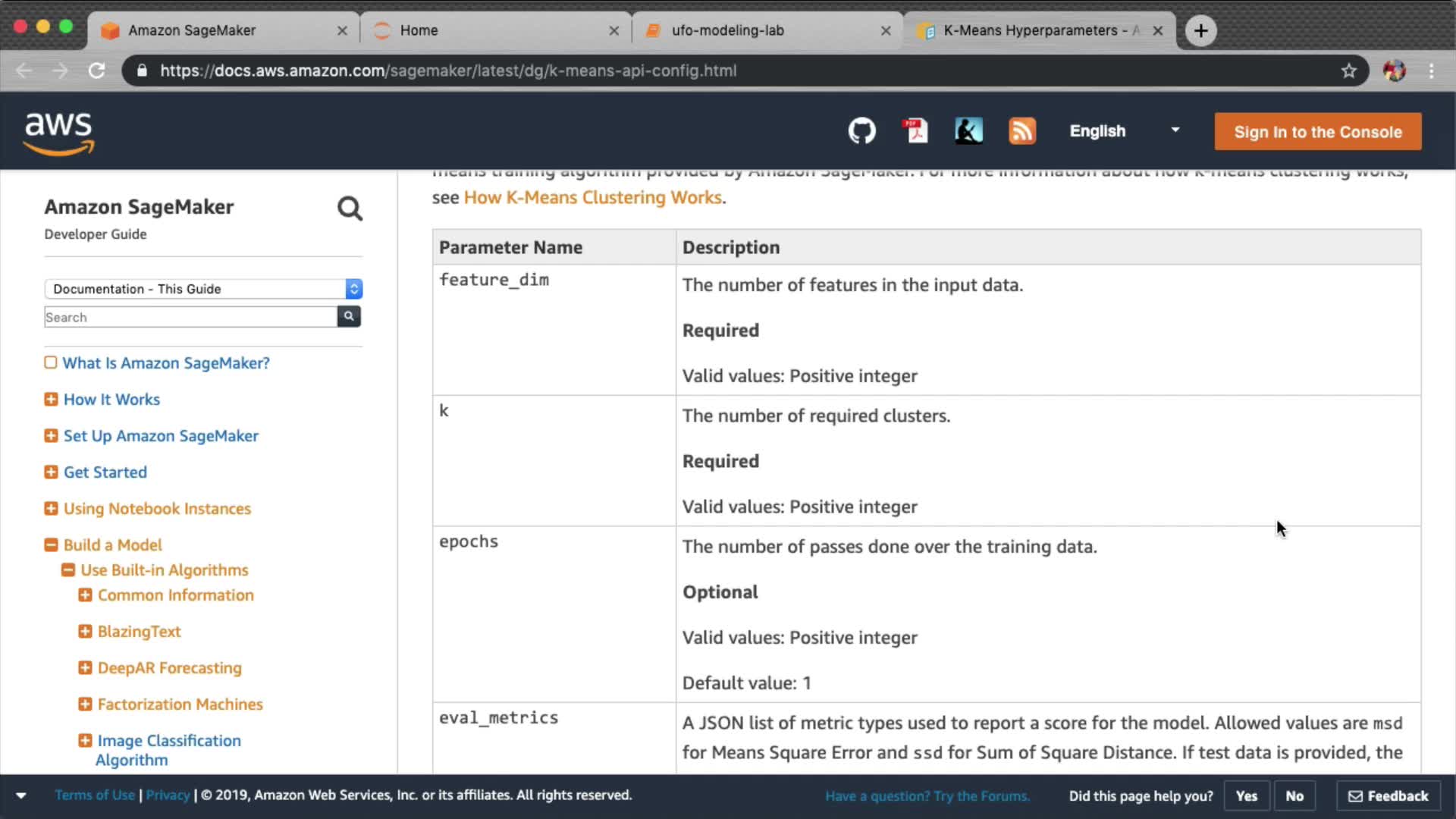1456x819 pixels.
Task: Open the RSS feed icon
Action: click(x=1021, y=131)
